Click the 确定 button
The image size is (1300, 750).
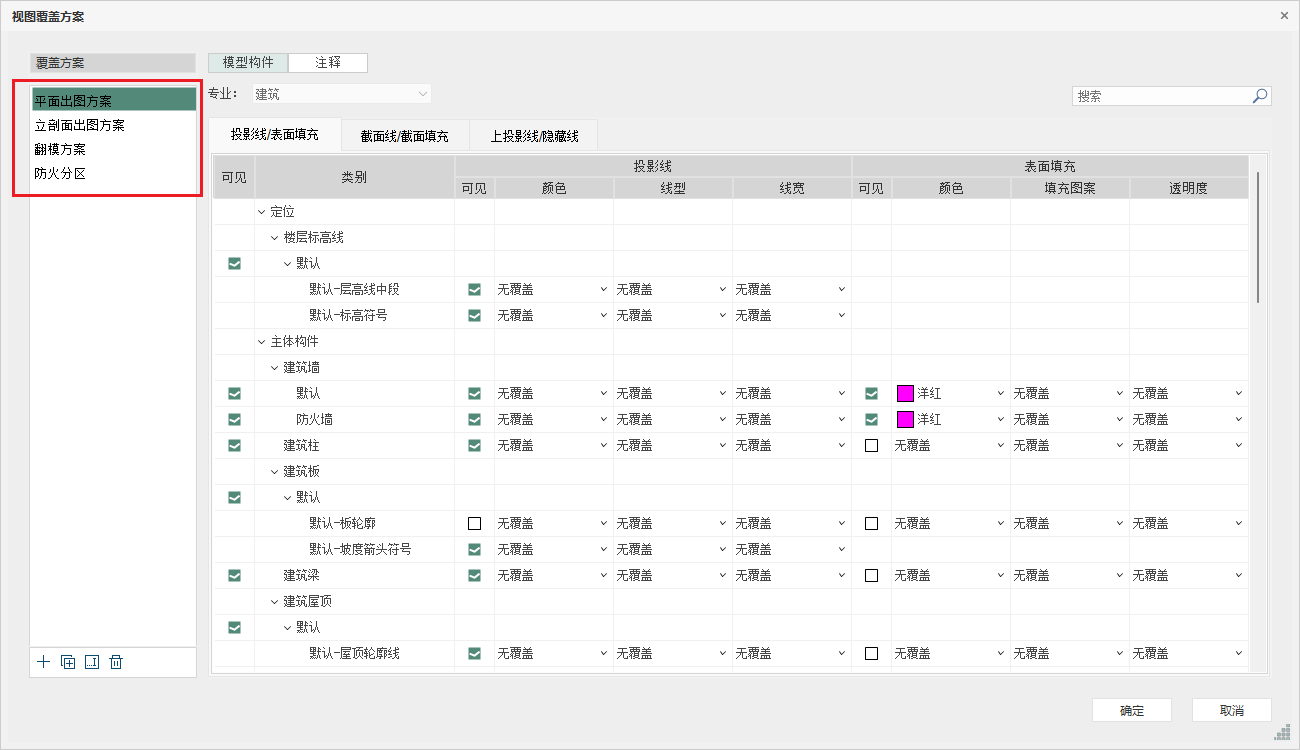click(x=1131, y=710)
